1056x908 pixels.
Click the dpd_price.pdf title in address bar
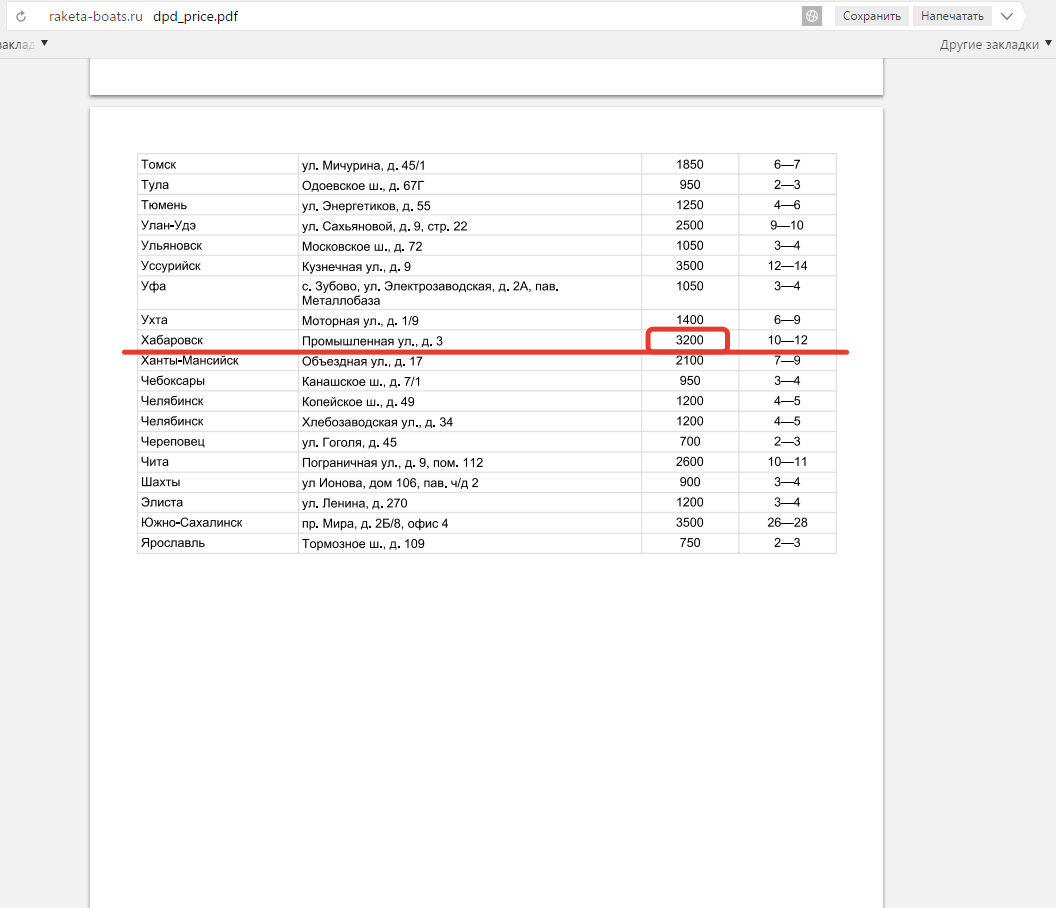pyautogui.click(x=196, y=17)
